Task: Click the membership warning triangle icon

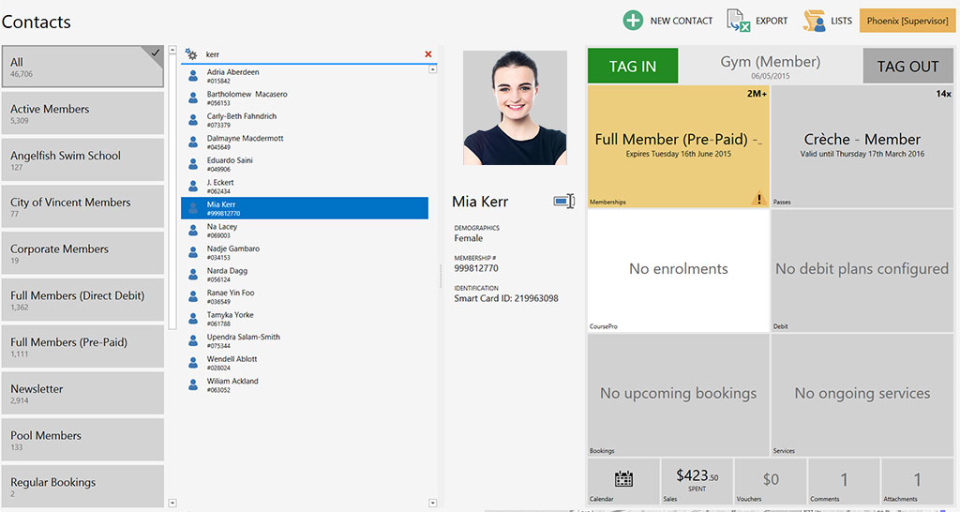Action: (758, 199)
